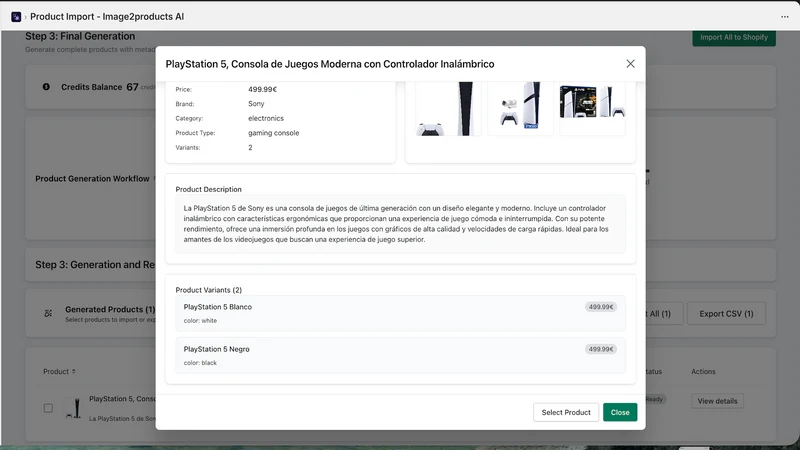
Task: Click the Export CSV (1) button
Action: coord(726,314)
